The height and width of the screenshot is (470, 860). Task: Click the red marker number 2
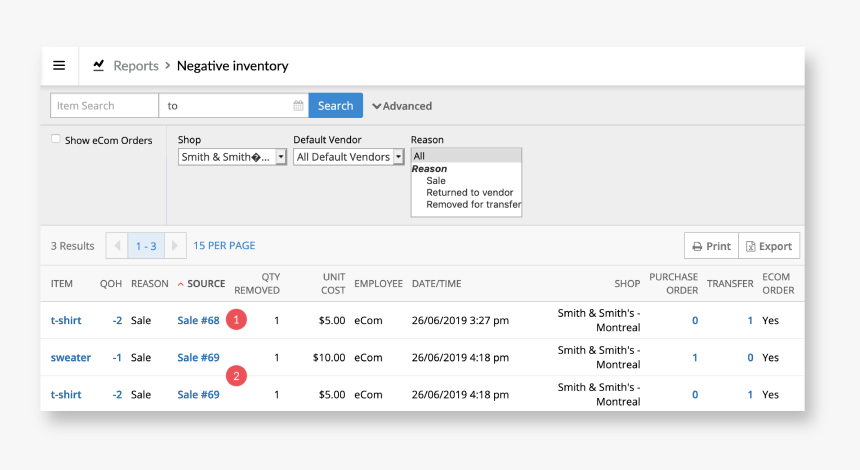point(236,376)
